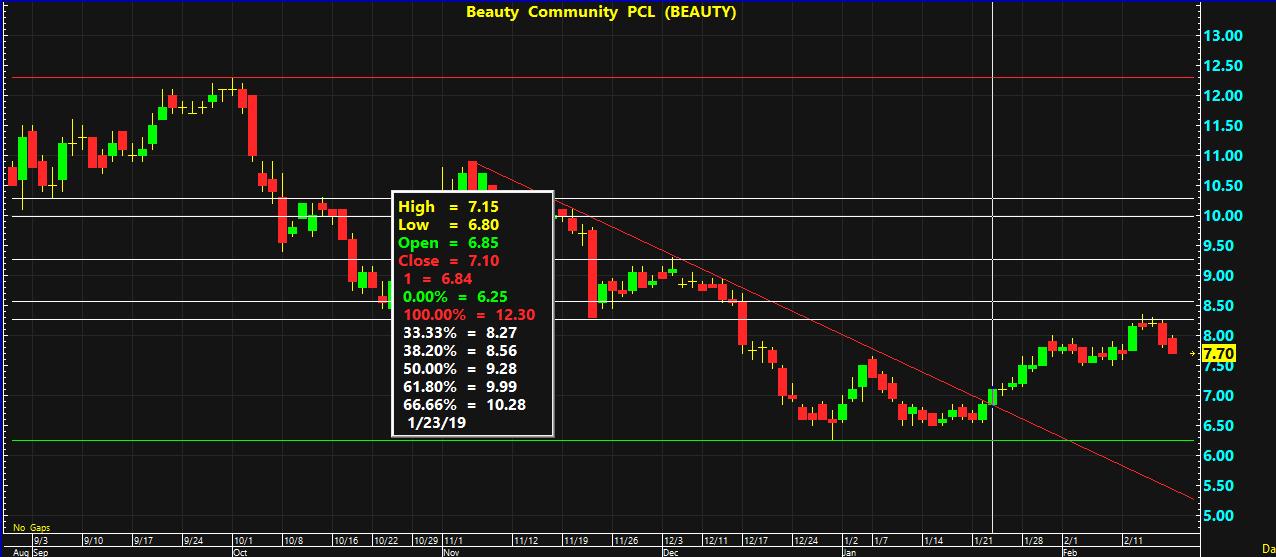Image resolution: width=1276 pixels, height=557 pixels.
Task: Click the 33.33% = 8.27 retracement value
Action: [458, 333]
